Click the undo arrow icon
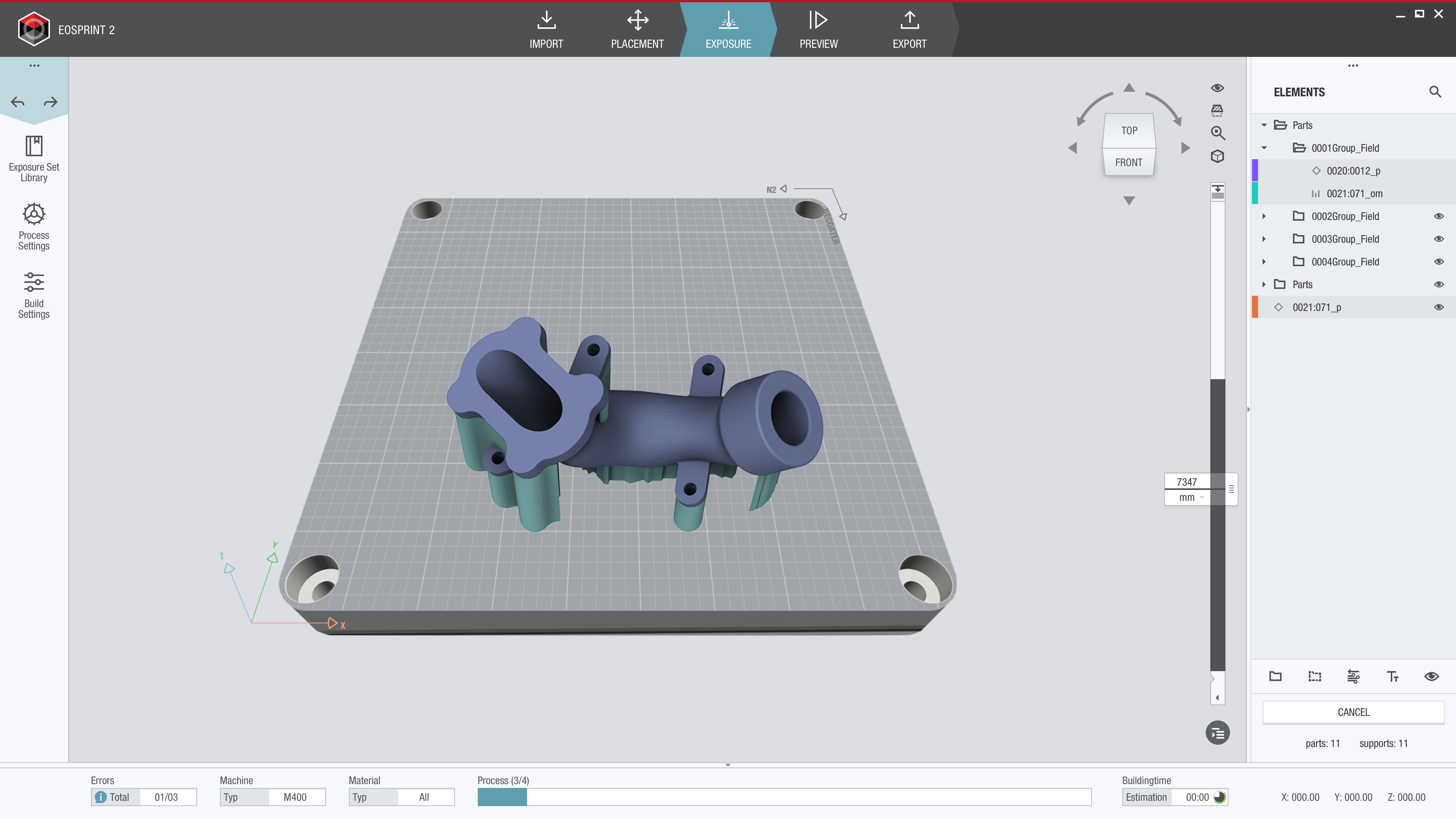The image size is (1456, 819). [x=18, y=102]
